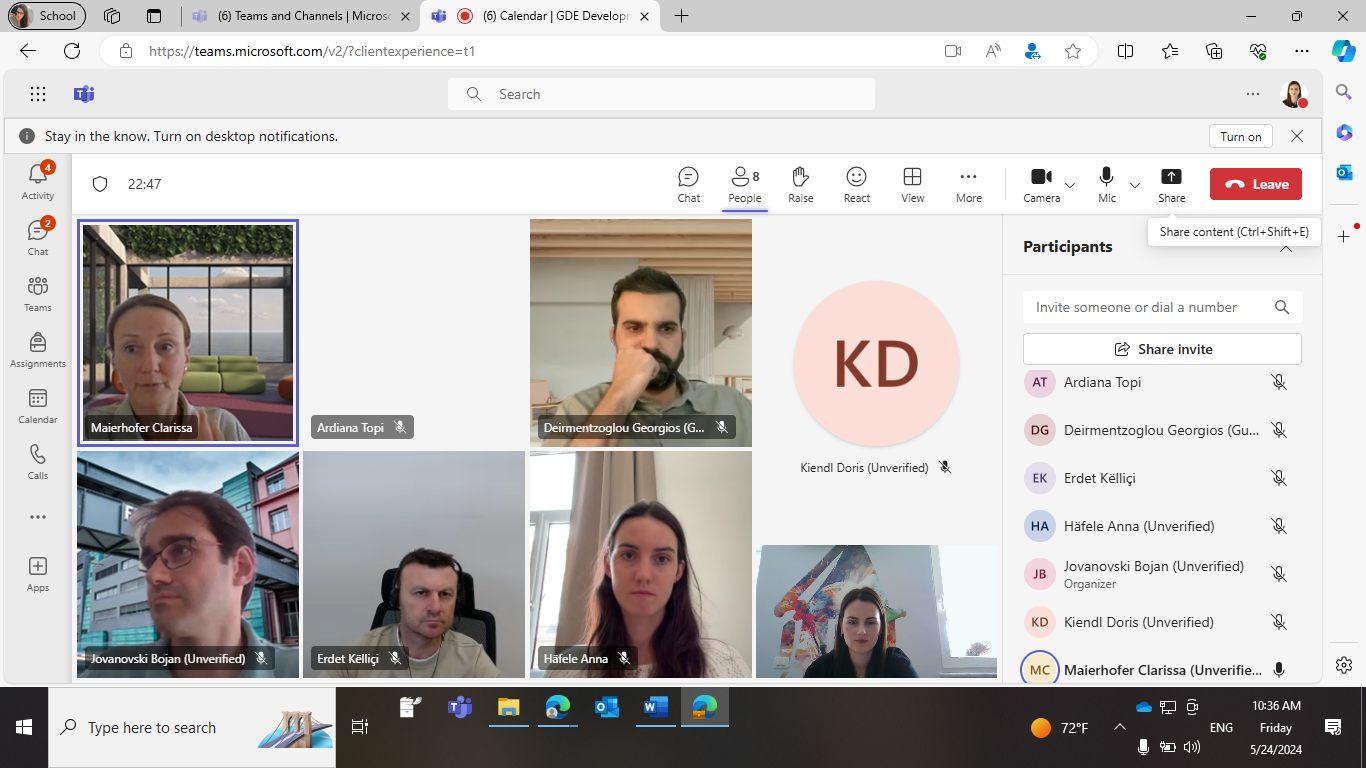Open Activity feed in left sidebar
The image size is (1366, 768).
pyautogui.click(x=38, y=181)
